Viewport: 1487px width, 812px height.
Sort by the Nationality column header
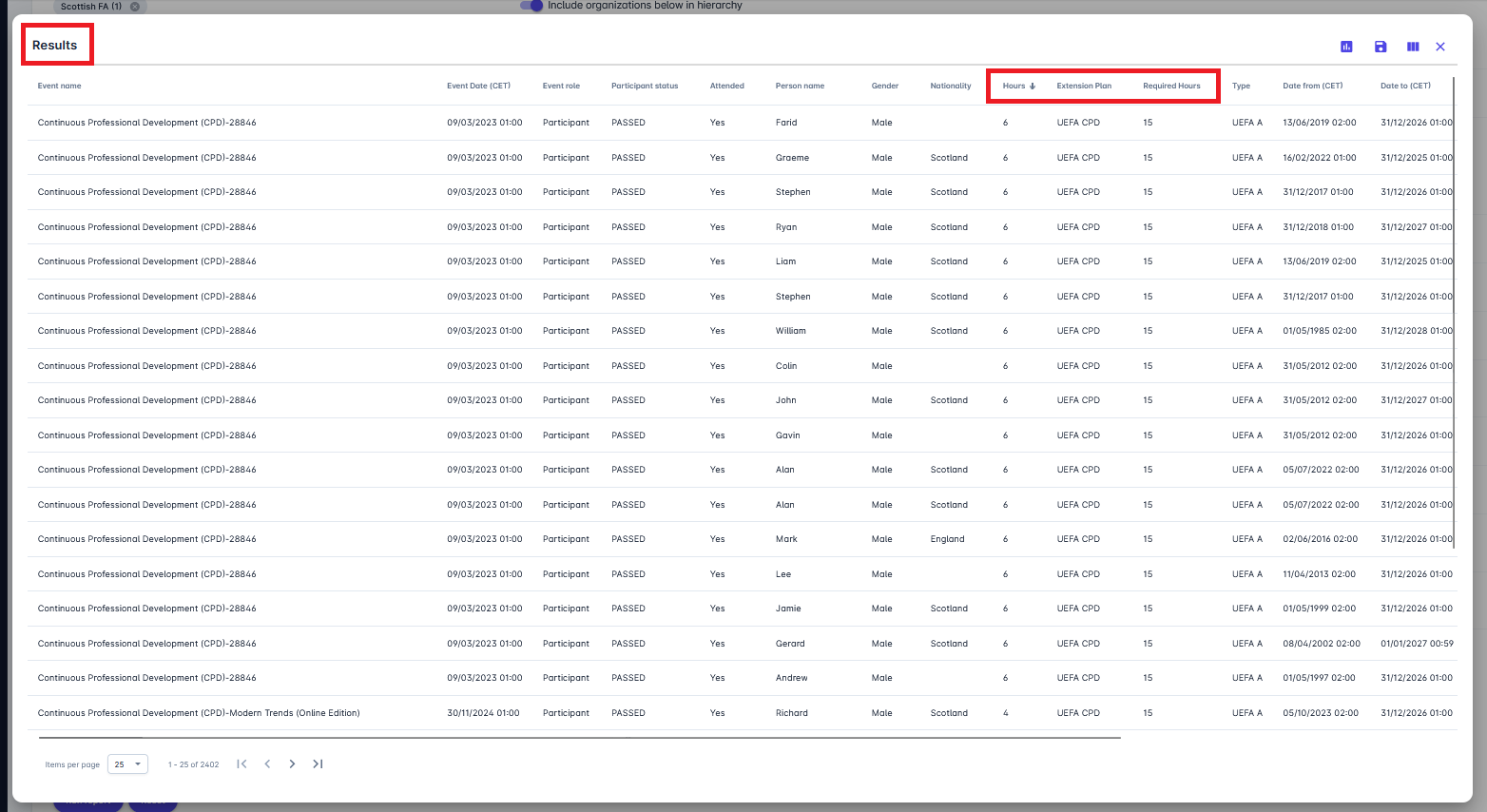pyautogui.click(x=950, y=86)
